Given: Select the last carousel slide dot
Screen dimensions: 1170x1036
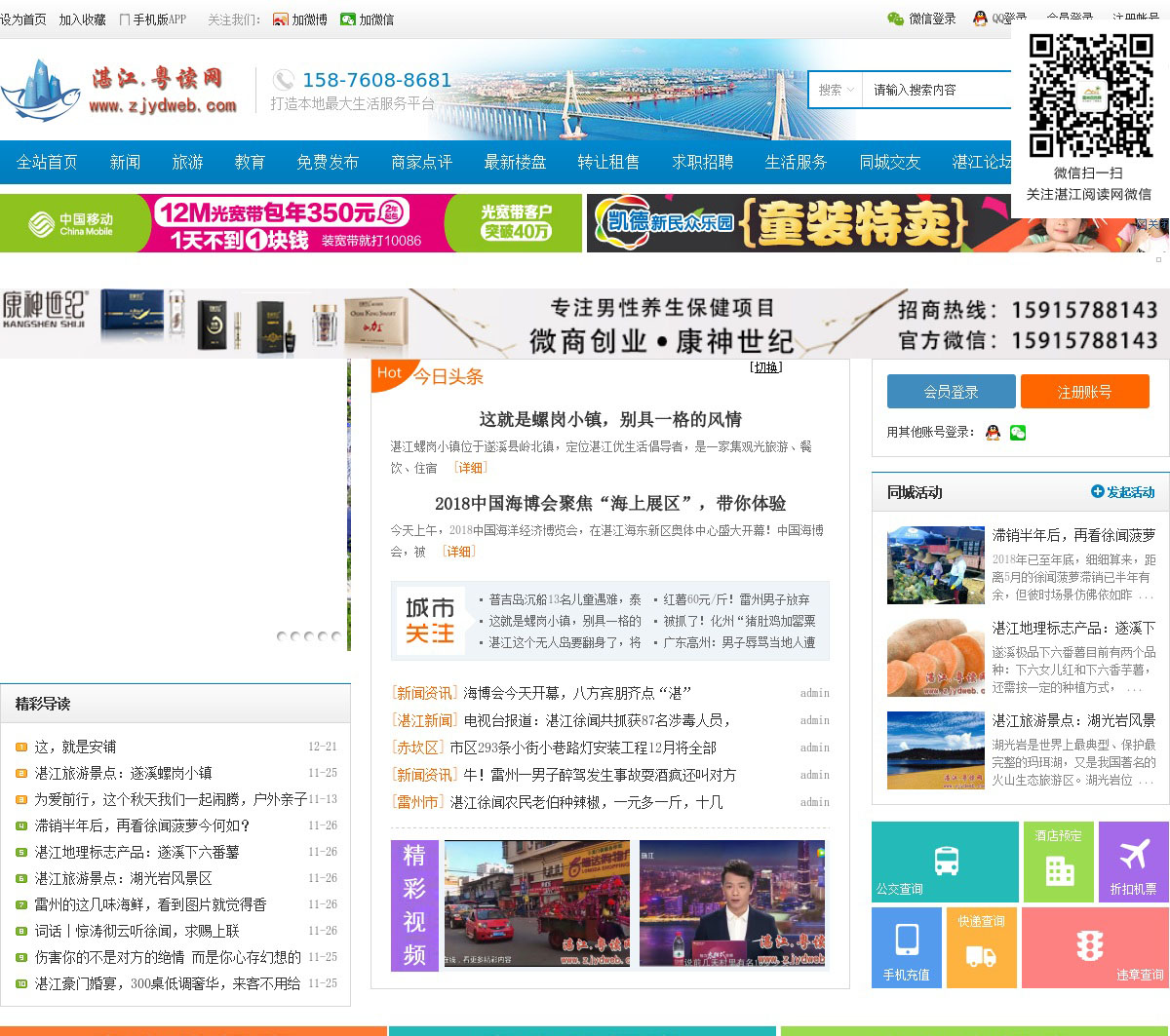Looking at the screenshot, I should tap(336, 636).
